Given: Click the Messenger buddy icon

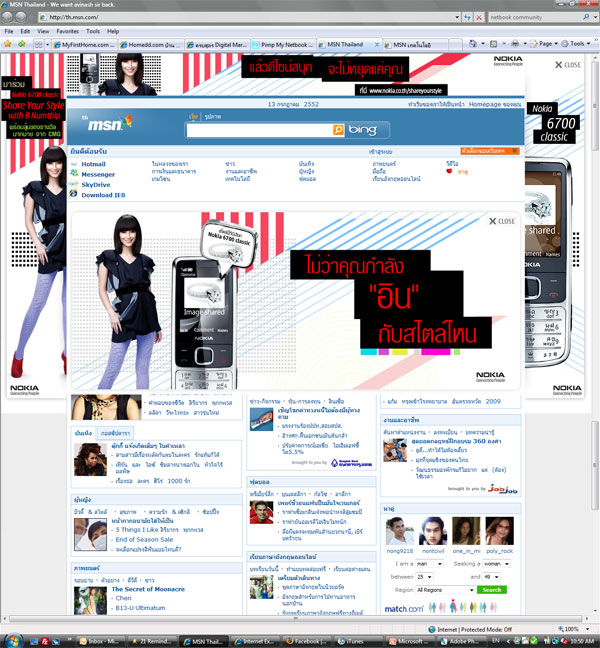Looking at the screenshot, I should click(74, 173).
